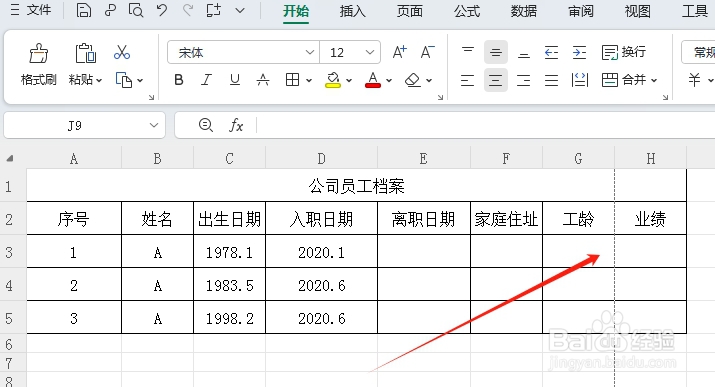Toggle strikethrough formatting
Screen dimensions: 715x387
(x=263, y=80)
